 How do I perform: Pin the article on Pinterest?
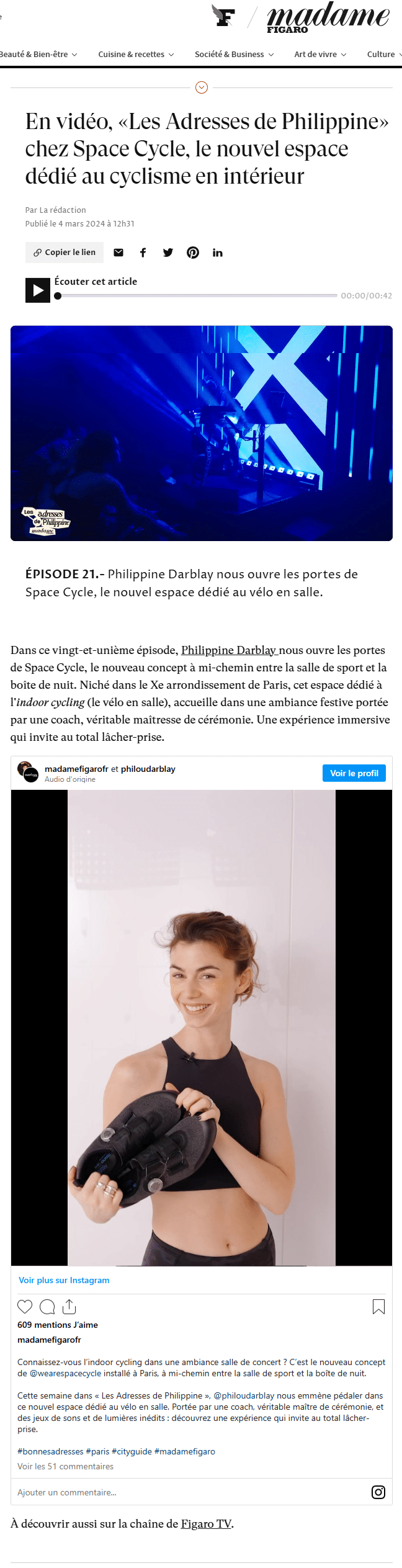coord(193,253)
